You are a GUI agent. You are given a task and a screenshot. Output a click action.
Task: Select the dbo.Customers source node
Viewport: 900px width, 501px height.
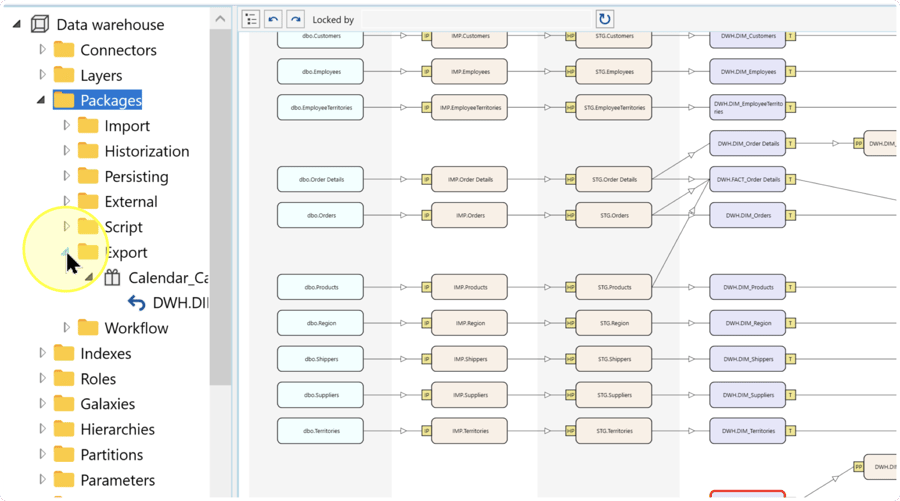pyautogui.click(x=320, y=37)
